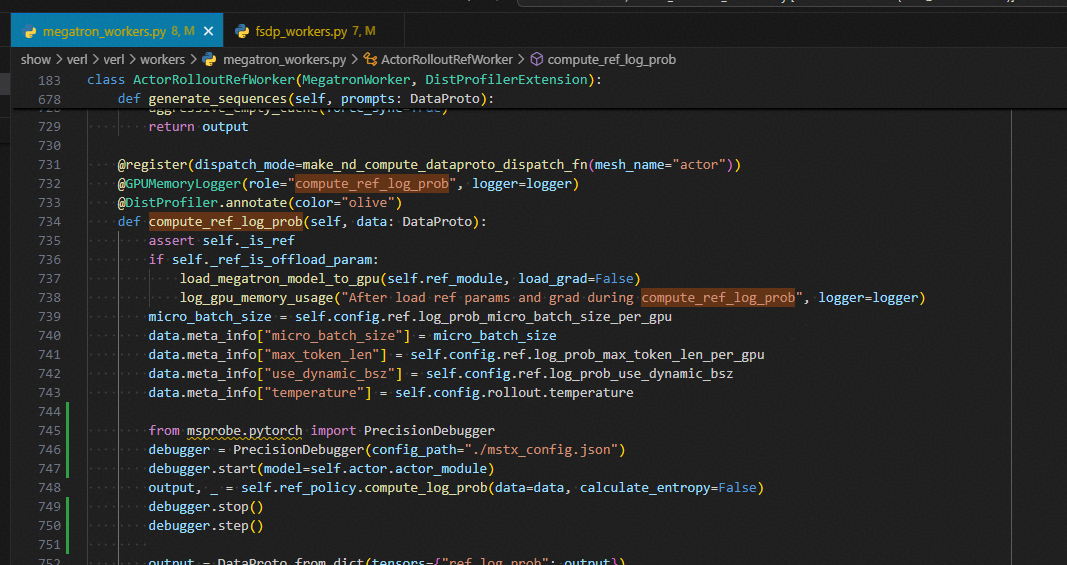Click line number 734 in gutter
1067x565 pixels.
(x=49, y=221)
